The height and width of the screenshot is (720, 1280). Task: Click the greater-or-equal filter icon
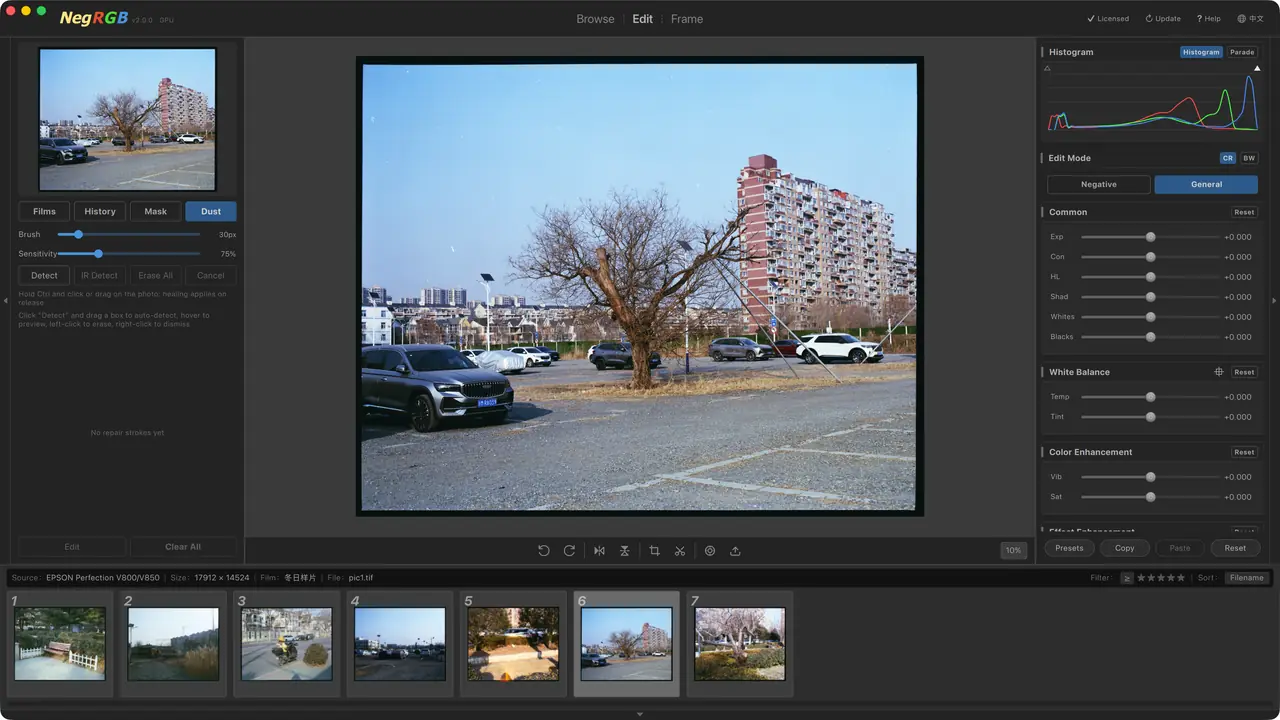[x=1127, y=578]
